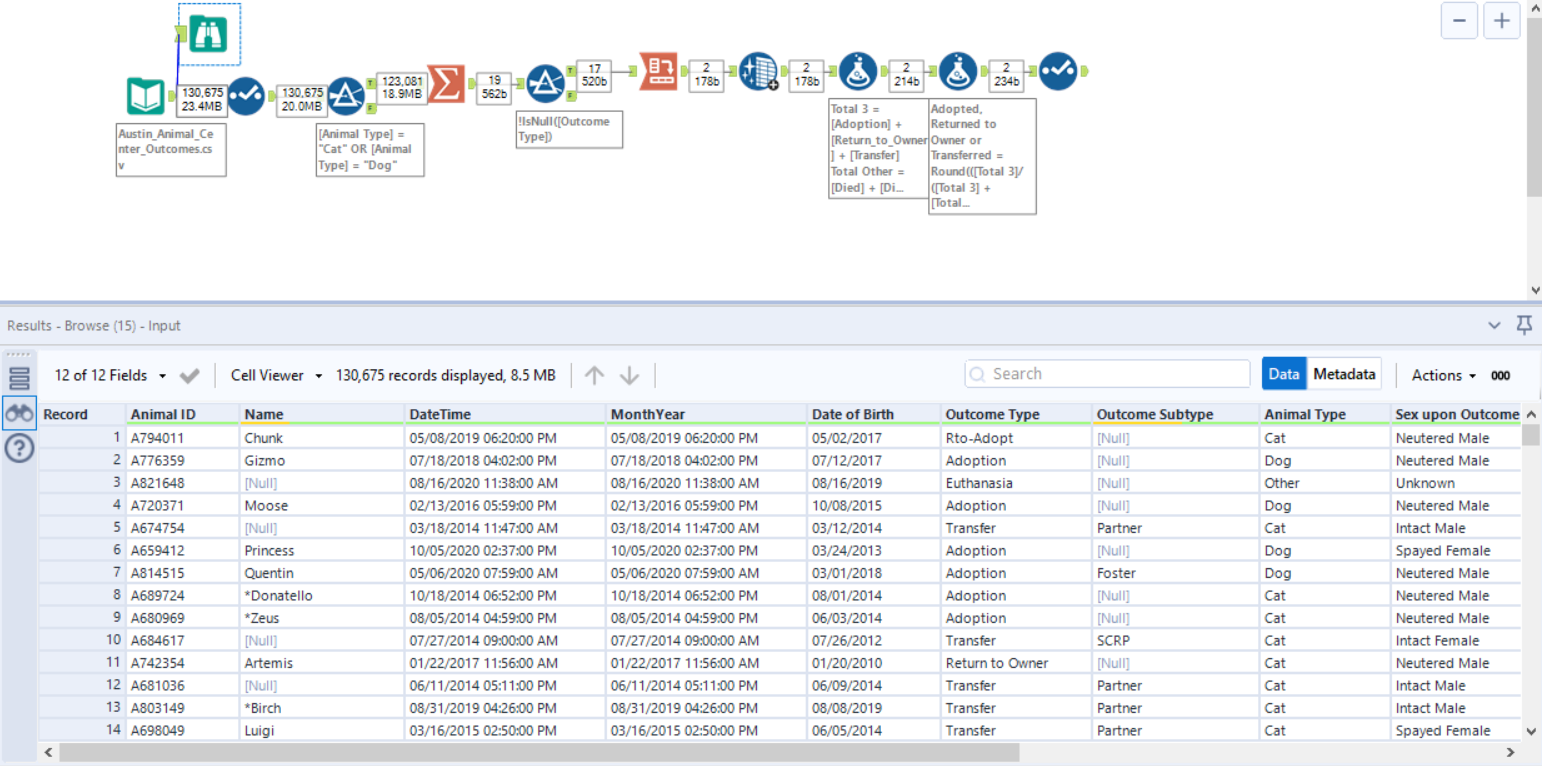The height and width of the screenshot is (766, 1542).
Task: Expand the Cell Viewer dropdown
Action: pyautogui.click(x=277, y=375)
